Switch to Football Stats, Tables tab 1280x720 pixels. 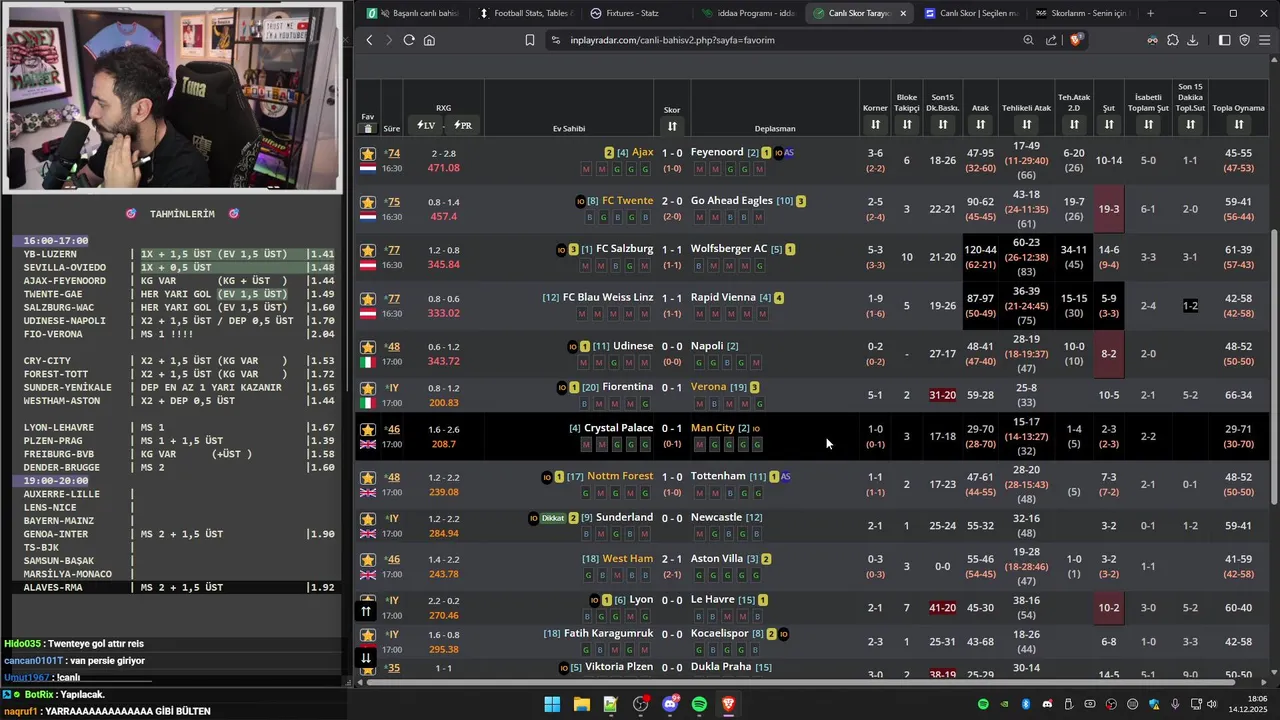[x=525, y=13]
